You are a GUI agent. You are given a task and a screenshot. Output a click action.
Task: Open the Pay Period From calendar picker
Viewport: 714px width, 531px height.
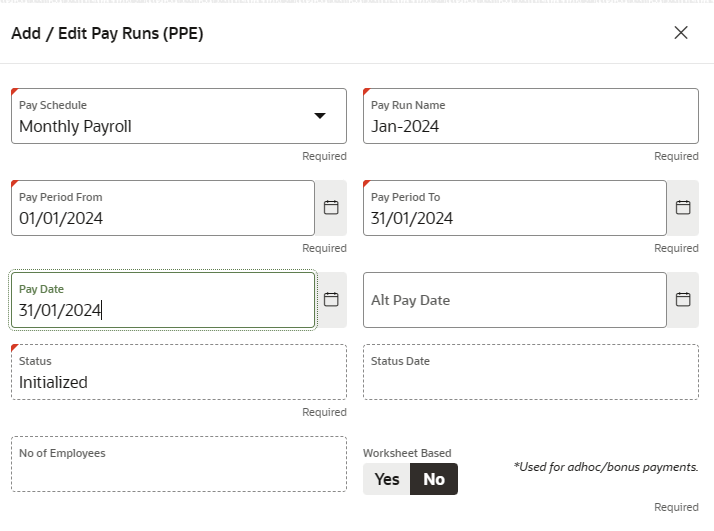pos(331,208)
